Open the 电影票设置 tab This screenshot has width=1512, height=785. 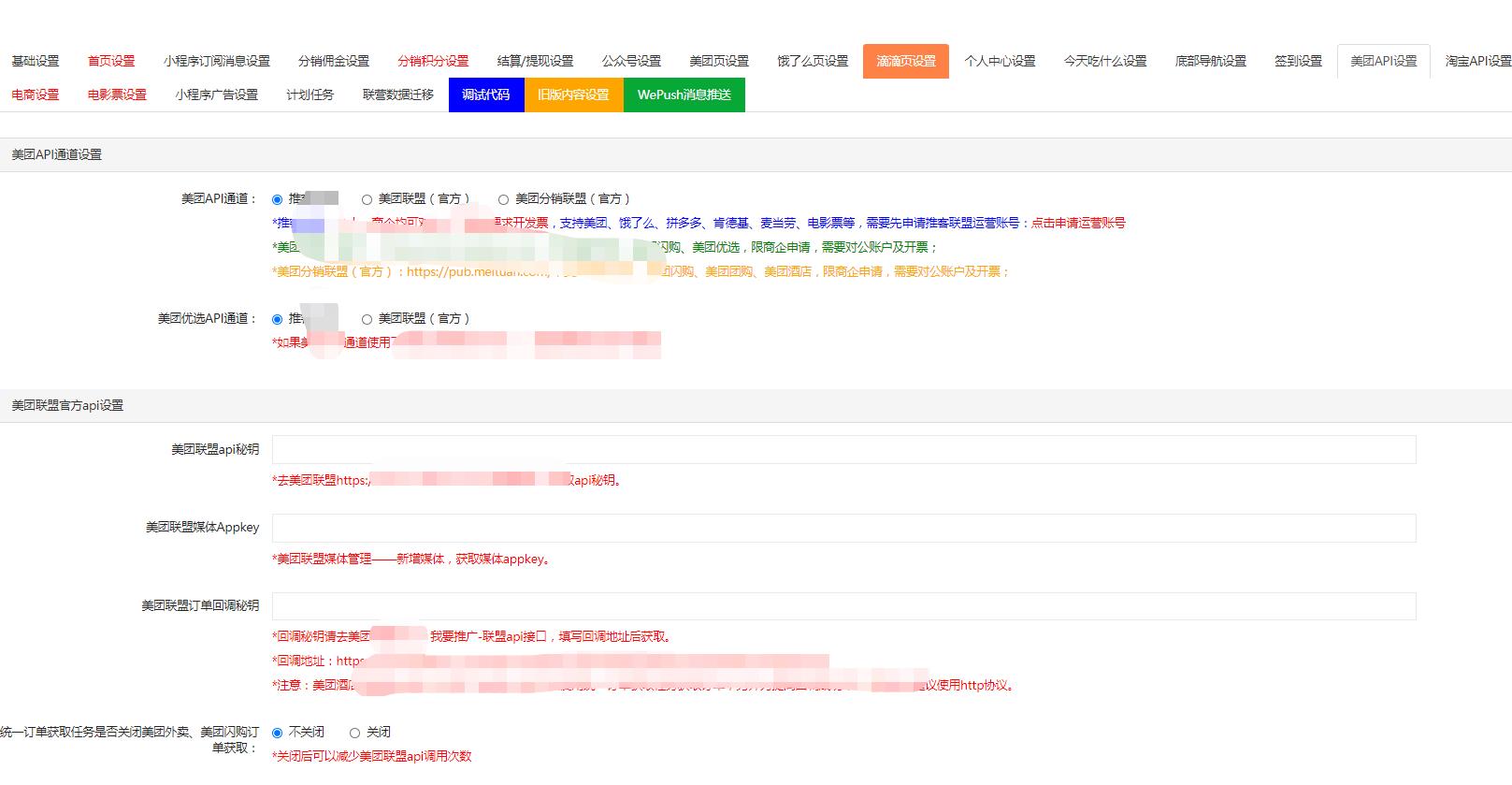point(117,94)
